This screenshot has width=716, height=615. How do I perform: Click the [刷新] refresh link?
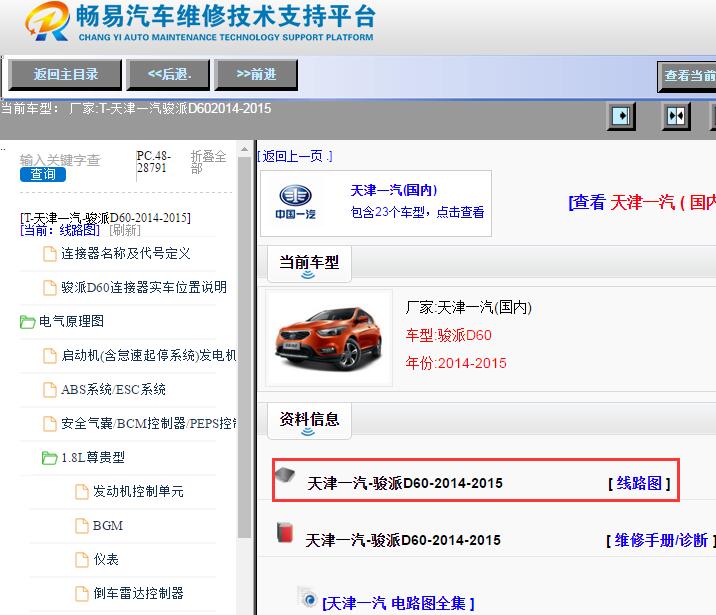[125, 230]
